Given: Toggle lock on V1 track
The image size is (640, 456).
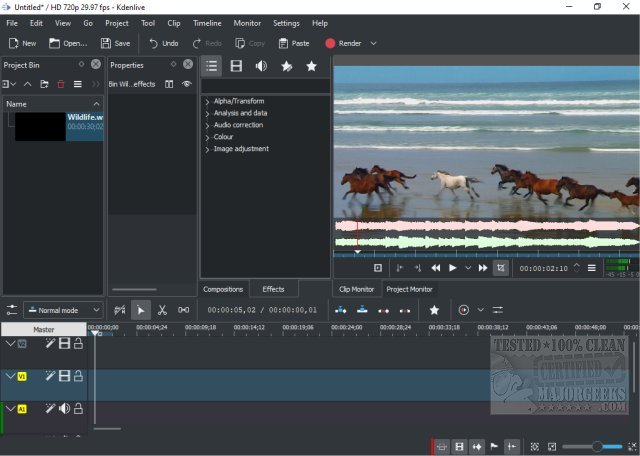Looking at the screenshot, I should point(78,376).
